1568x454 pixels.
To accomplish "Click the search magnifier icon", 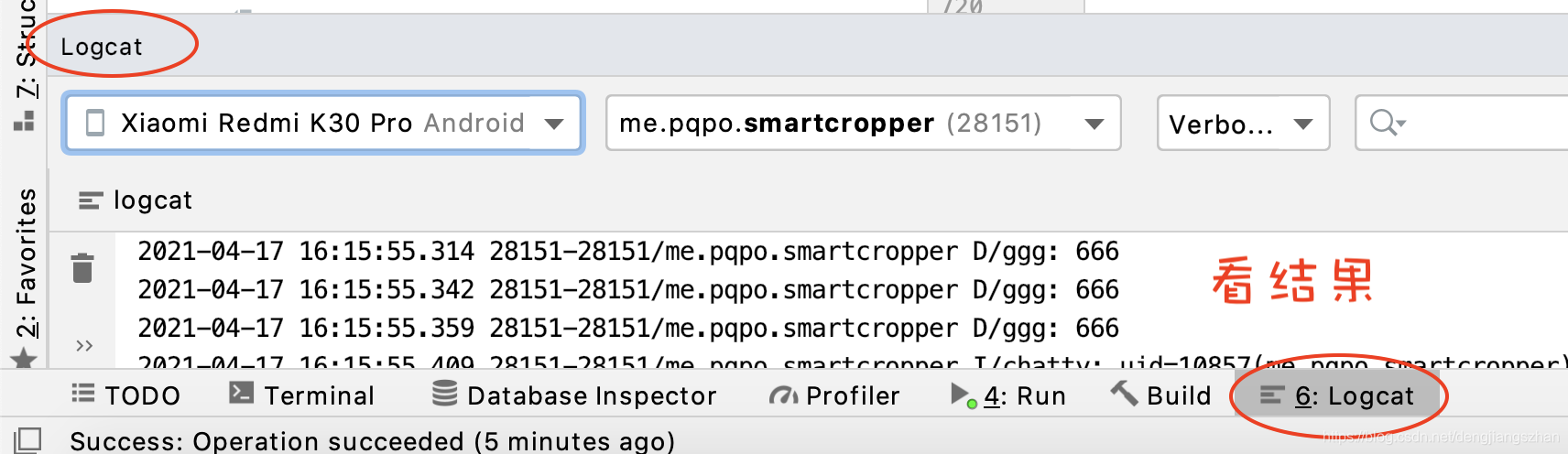I will click(x=1386, y=122).
